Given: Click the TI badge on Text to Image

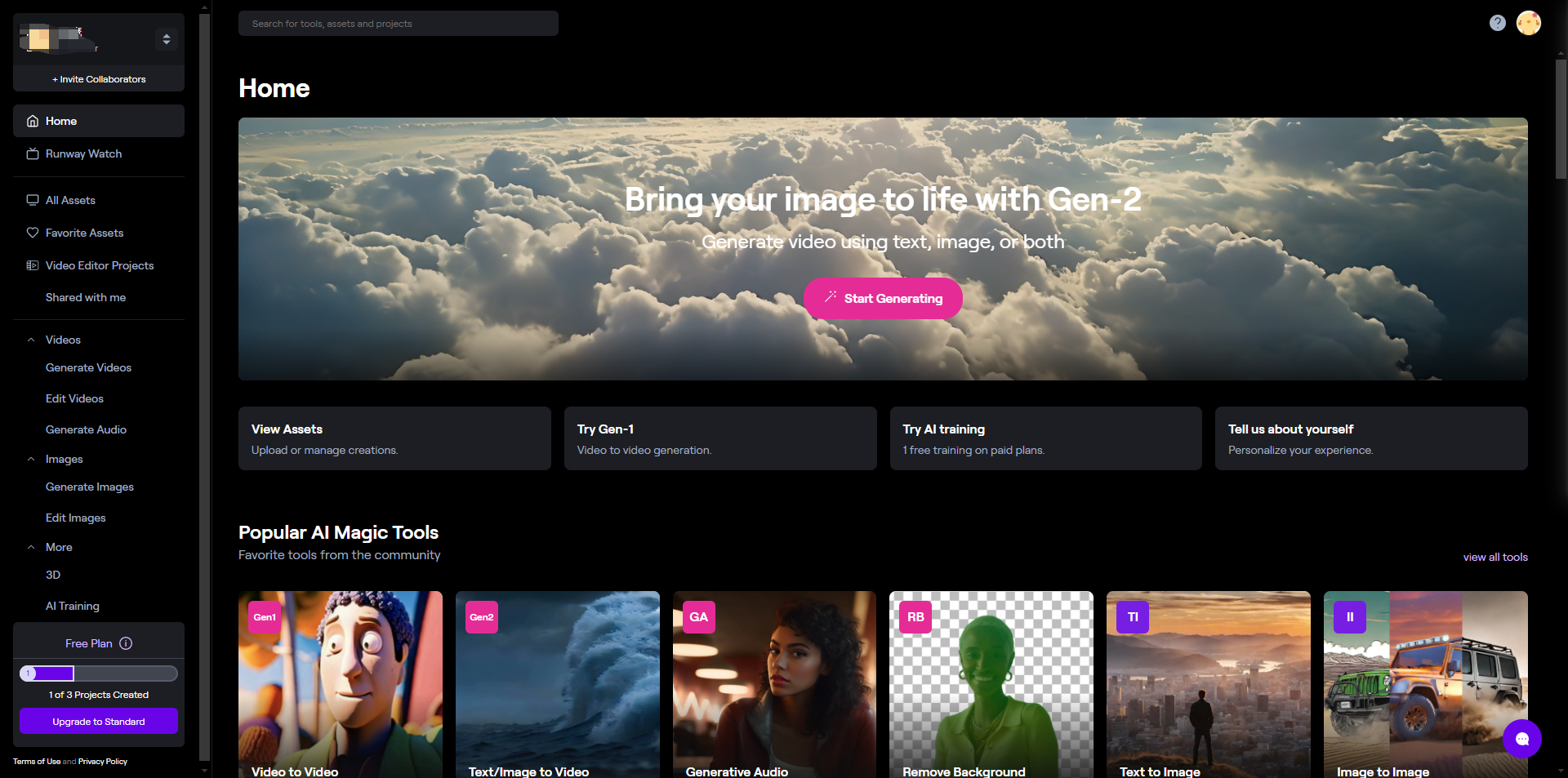Looking at the screenshot, I should pyautogui.click(x=1133, y=617).
